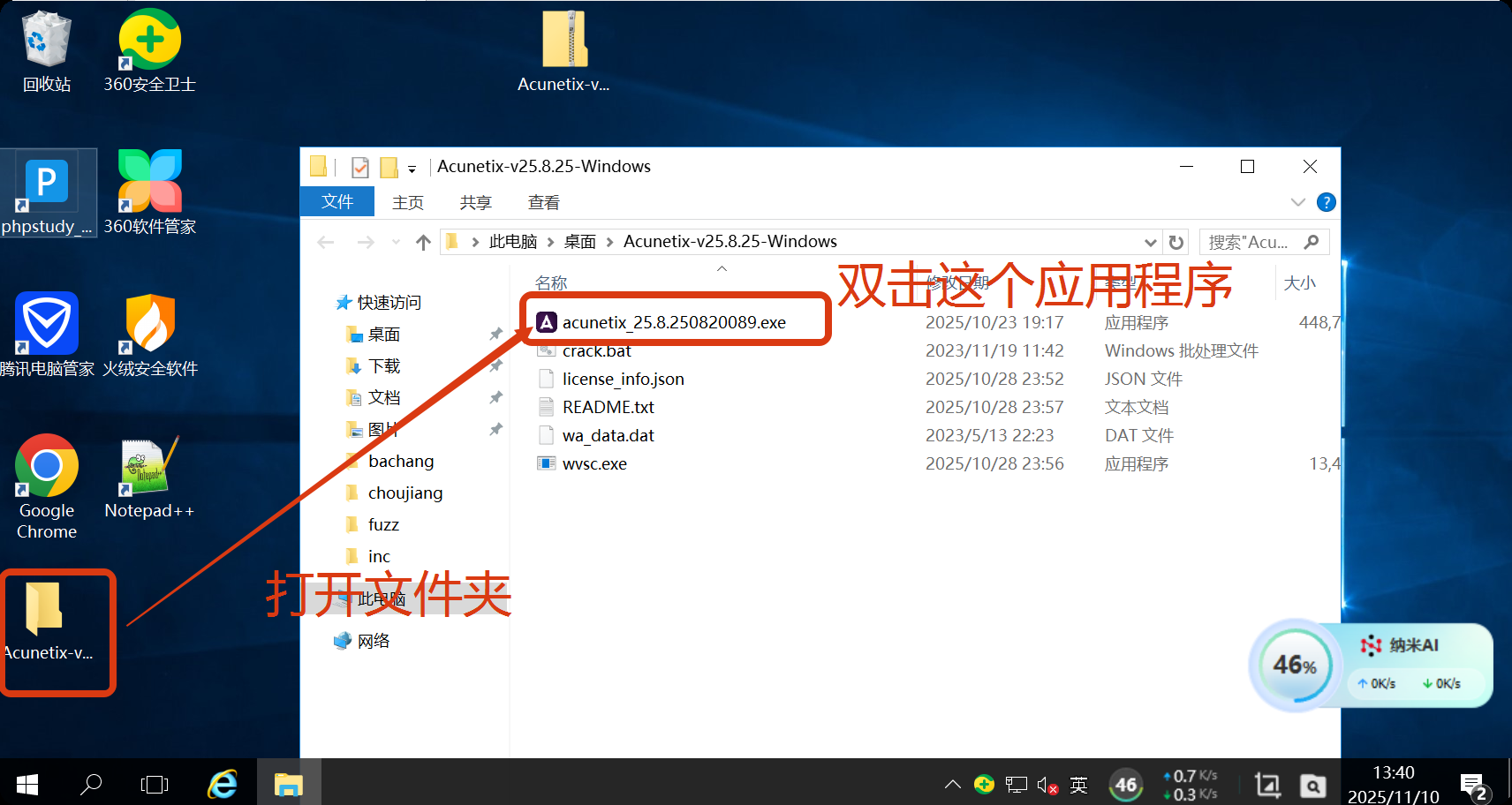The height and width of the screenshot is (805, 1512).
Task: Expand the ribbon with the chevron
Action: coord(1297,202)
